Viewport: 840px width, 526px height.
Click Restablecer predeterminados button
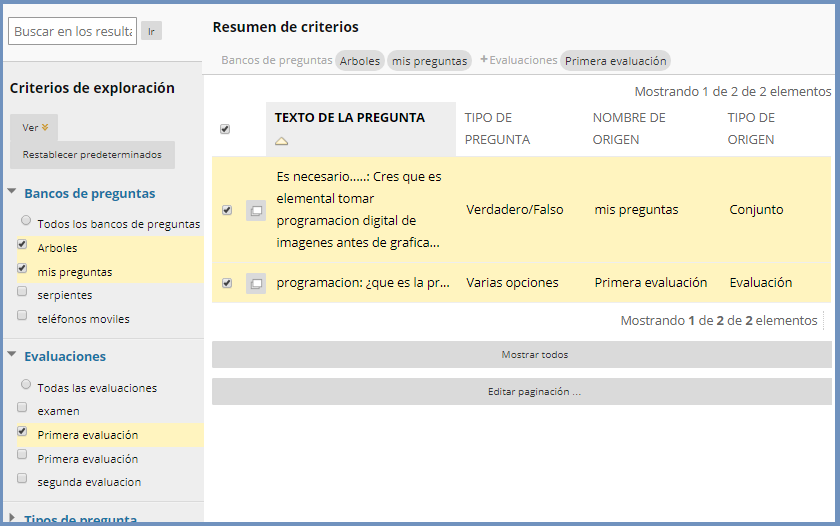tap(92, 155)
